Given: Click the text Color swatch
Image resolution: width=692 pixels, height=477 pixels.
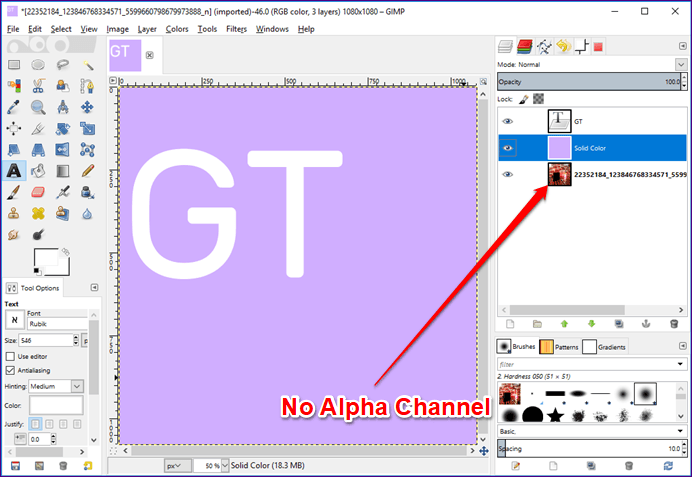Looking at the screenshot, I should (x=56, y=405).
